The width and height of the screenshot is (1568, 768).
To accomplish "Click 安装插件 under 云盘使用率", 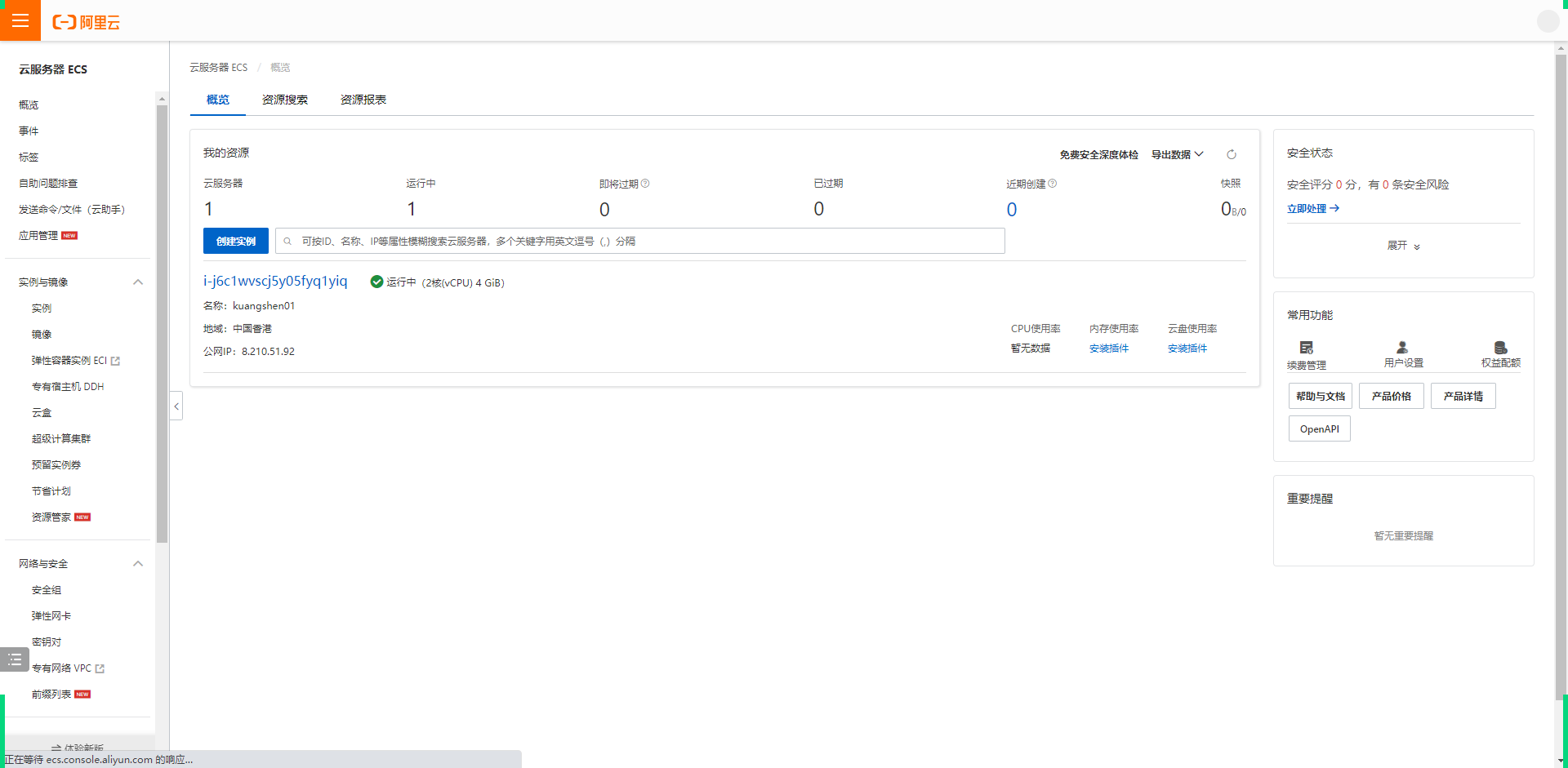I will tap(1187, 348).
